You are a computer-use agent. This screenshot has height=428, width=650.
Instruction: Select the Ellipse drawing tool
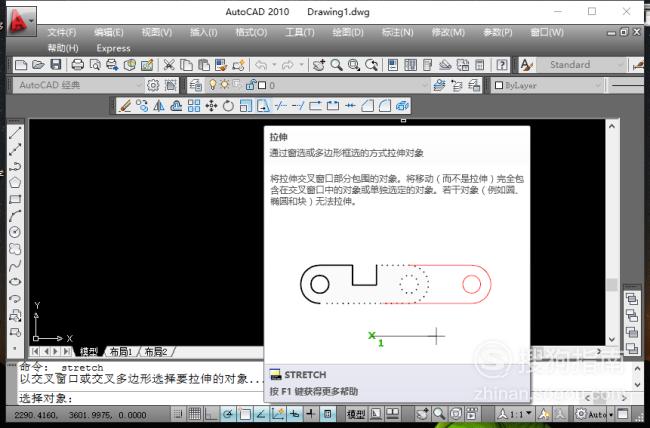click(15, 282)
